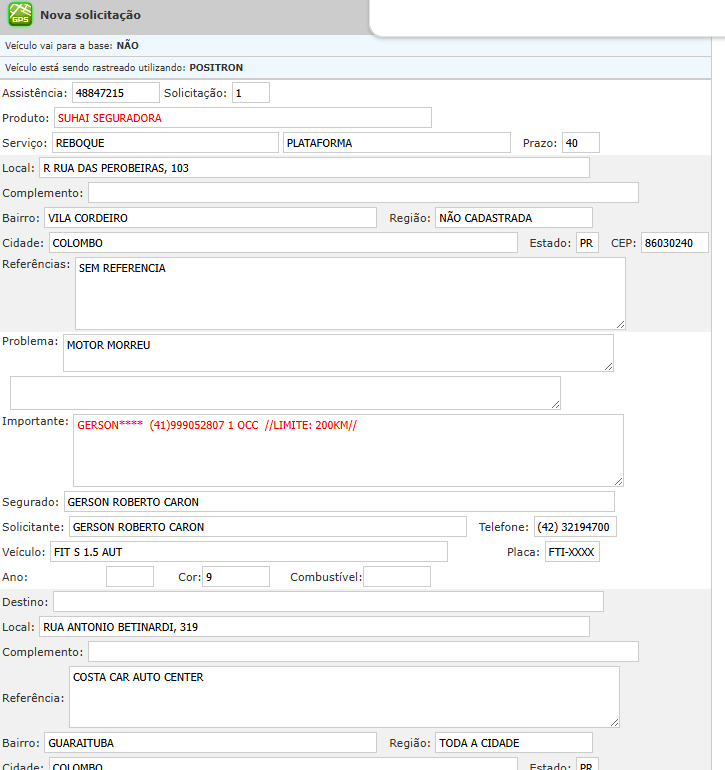Focus the CEP input field

tap(674, 243)
